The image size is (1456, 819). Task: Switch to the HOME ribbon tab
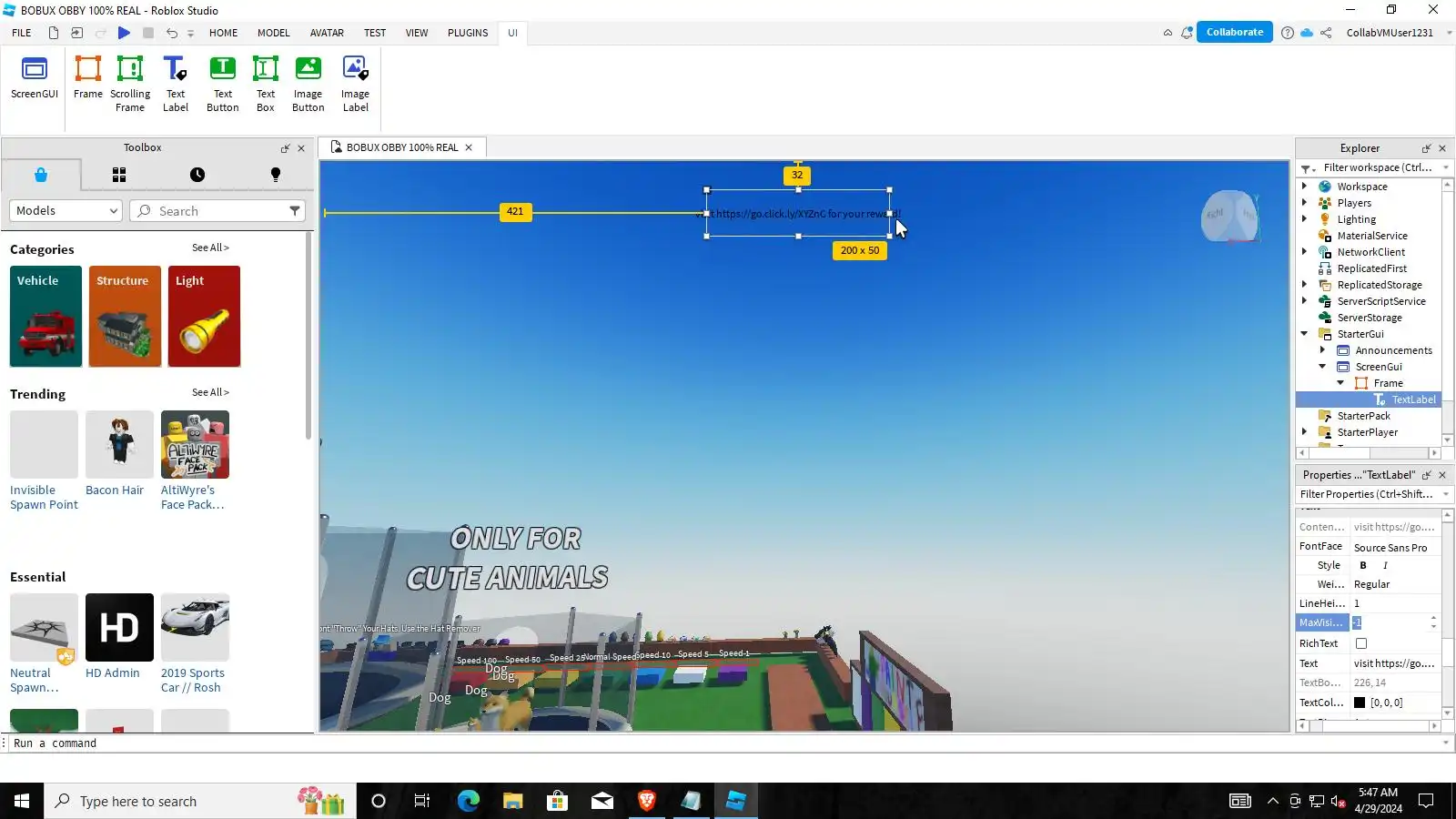click(223, 33)
